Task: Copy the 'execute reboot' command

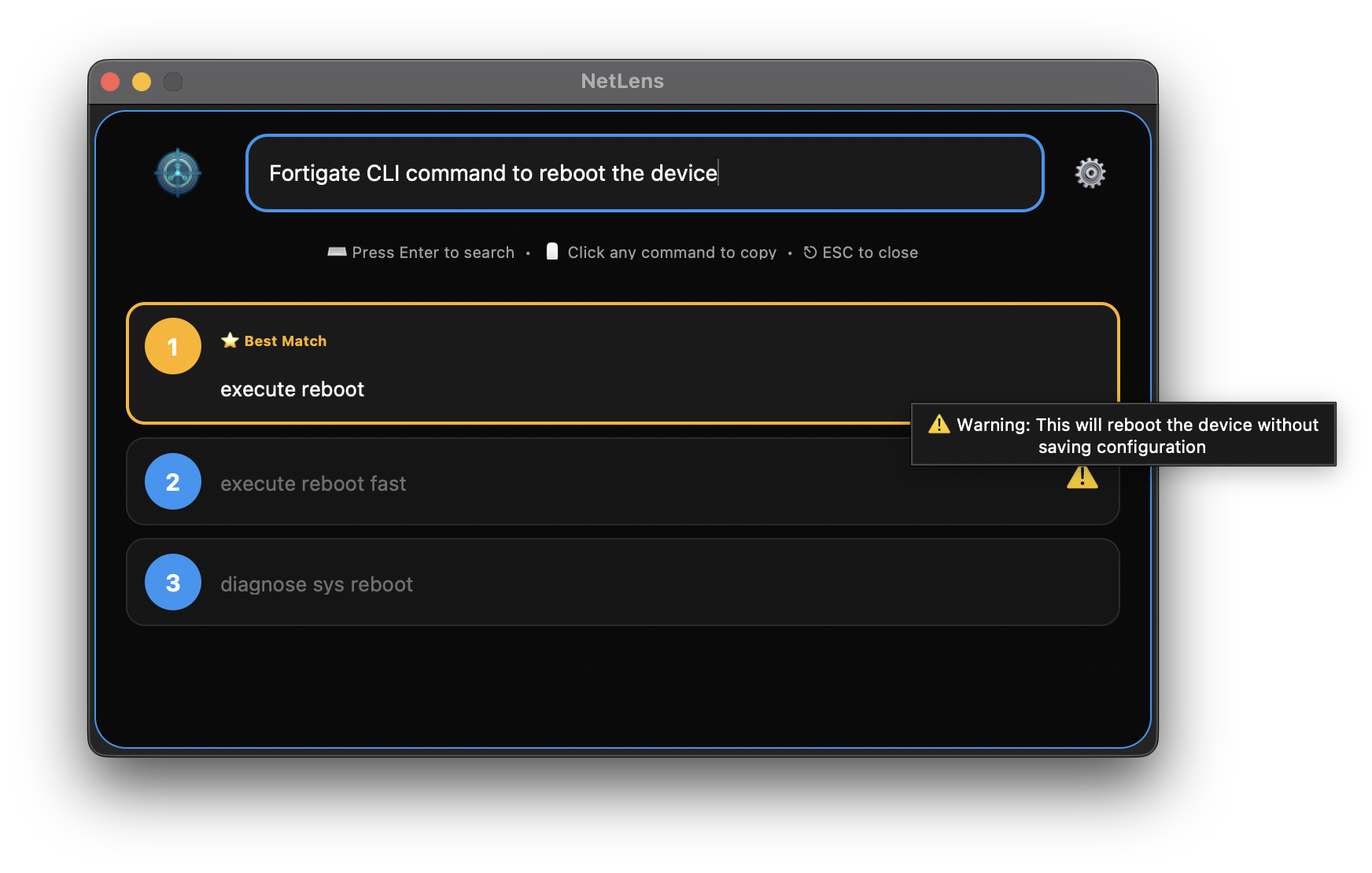Action: (x=293, y=389)
